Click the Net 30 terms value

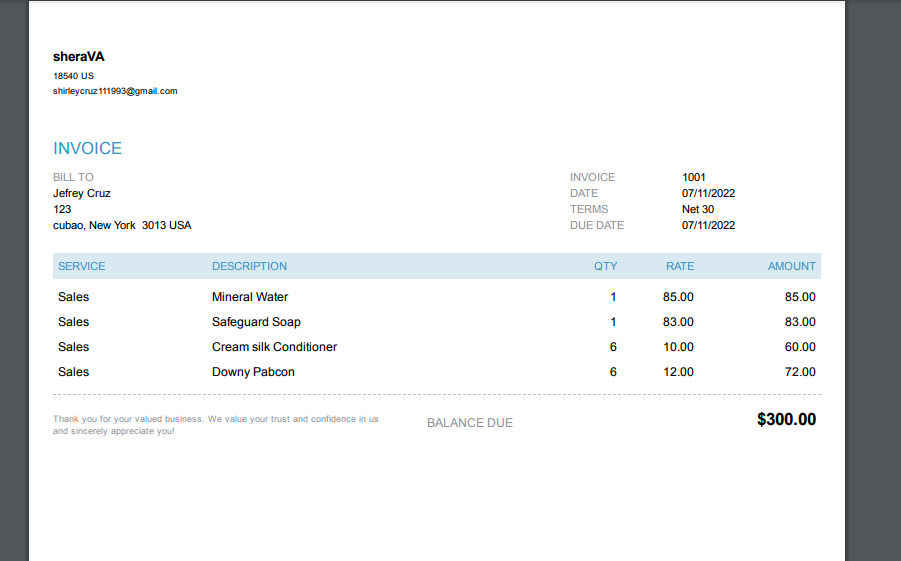(698, 209)
